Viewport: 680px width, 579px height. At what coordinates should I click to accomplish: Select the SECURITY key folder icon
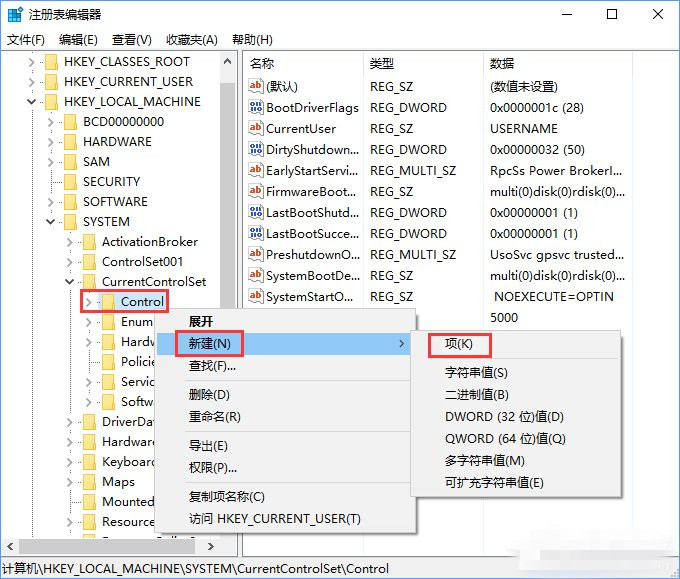[x=70, y=181]
